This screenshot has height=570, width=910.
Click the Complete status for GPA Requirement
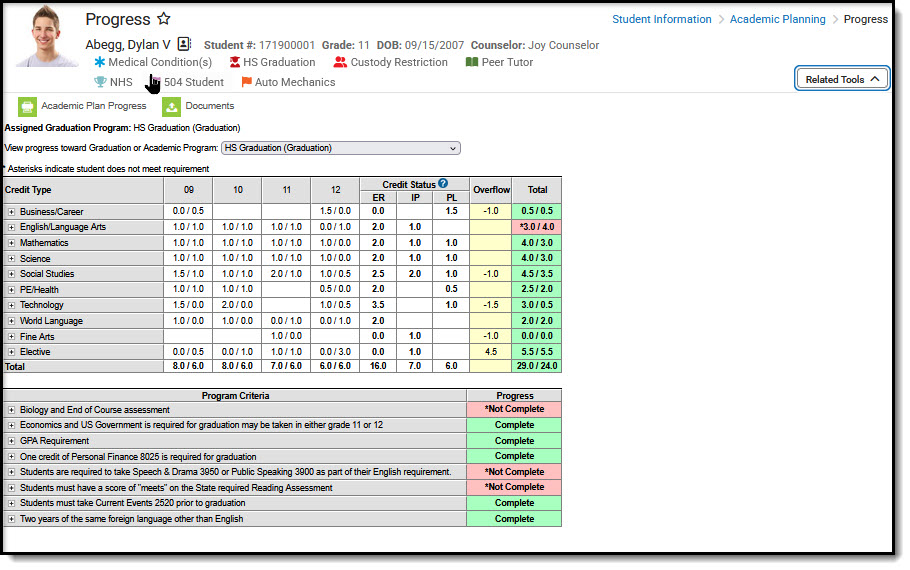(x=514, y=441)
